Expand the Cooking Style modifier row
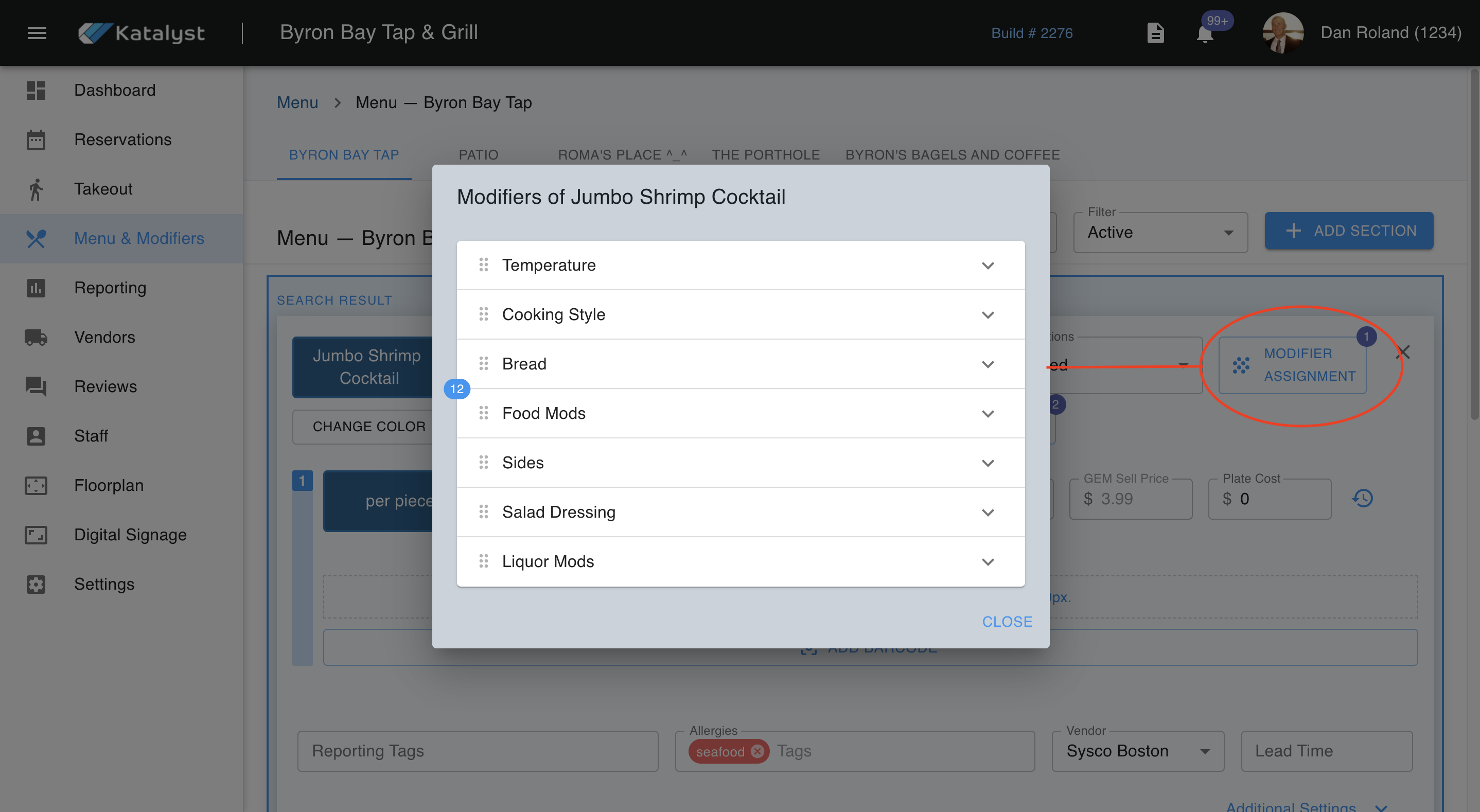This screenshot has width=1480, height=812. pyautogui.click(x=988, y=315)
